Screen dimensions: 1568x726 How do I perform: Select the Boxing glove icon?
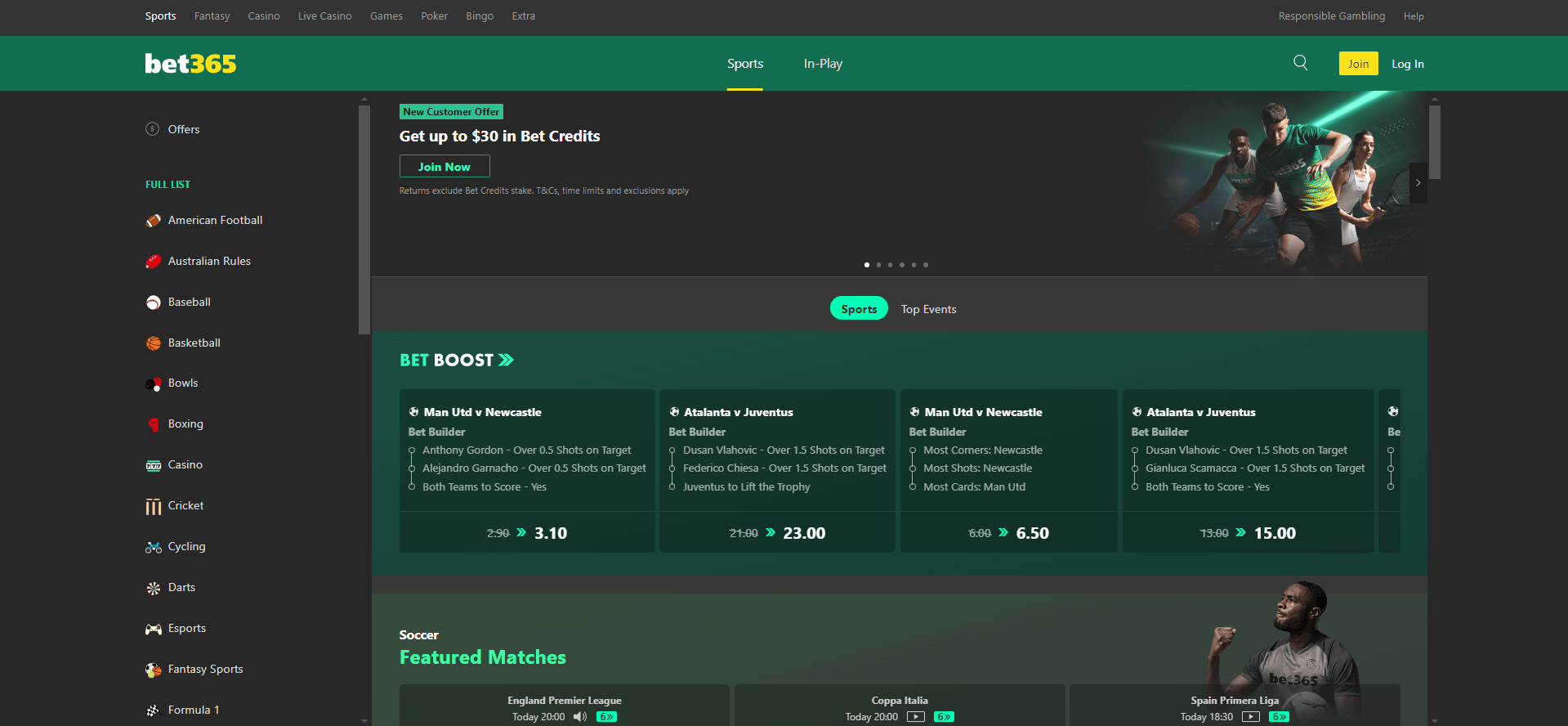(153, 424)
